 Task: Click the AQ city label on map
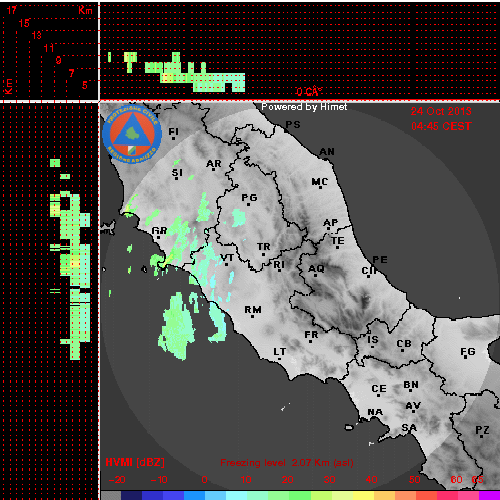pos(316,269)
